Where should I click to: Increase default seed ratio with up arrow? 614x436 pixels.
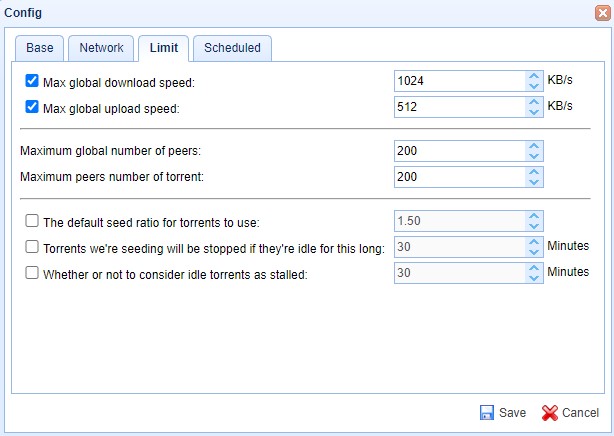point(534,216)
